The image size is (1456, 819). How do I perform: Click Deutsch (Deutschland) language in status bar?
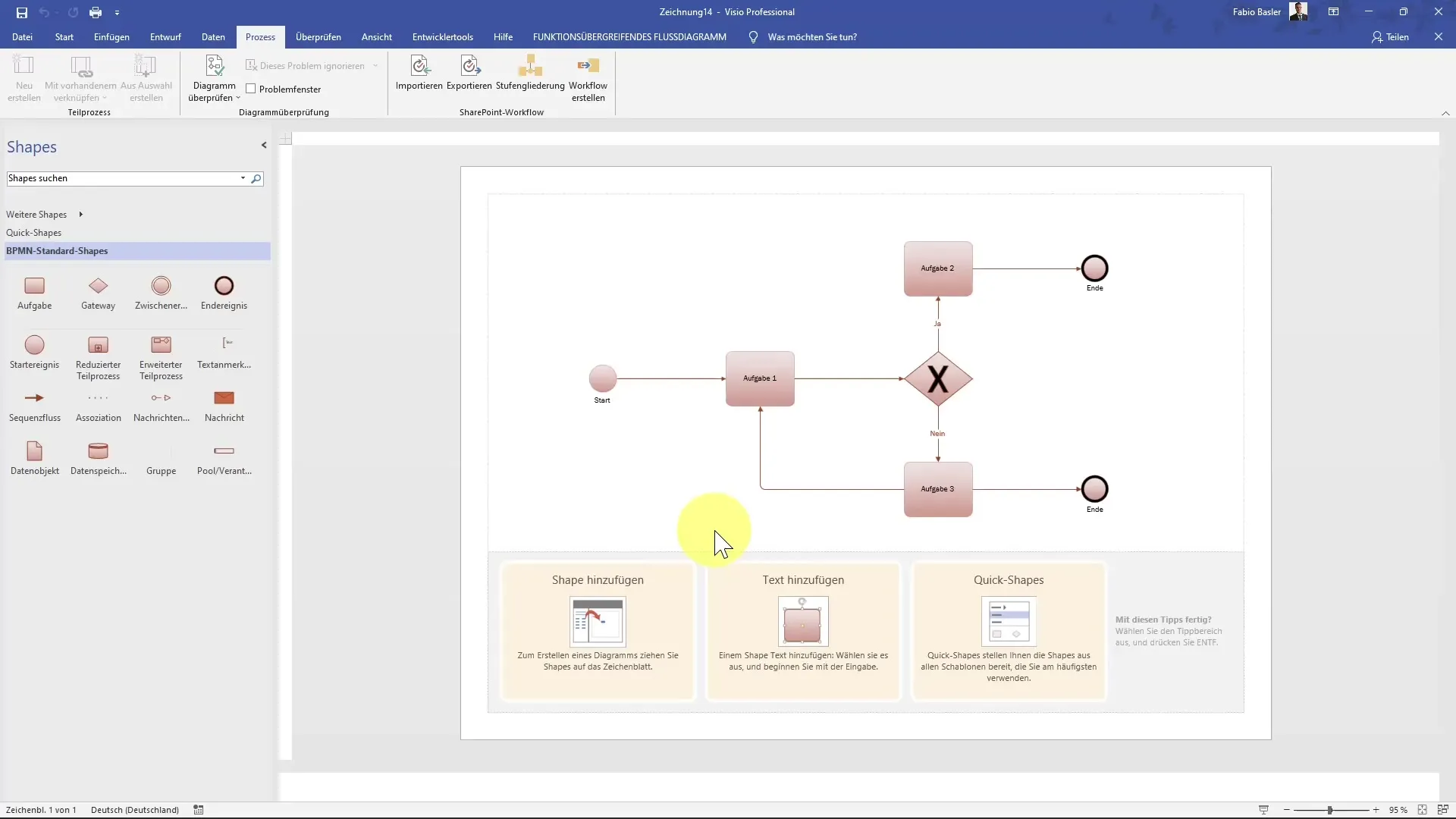point(135,810)
